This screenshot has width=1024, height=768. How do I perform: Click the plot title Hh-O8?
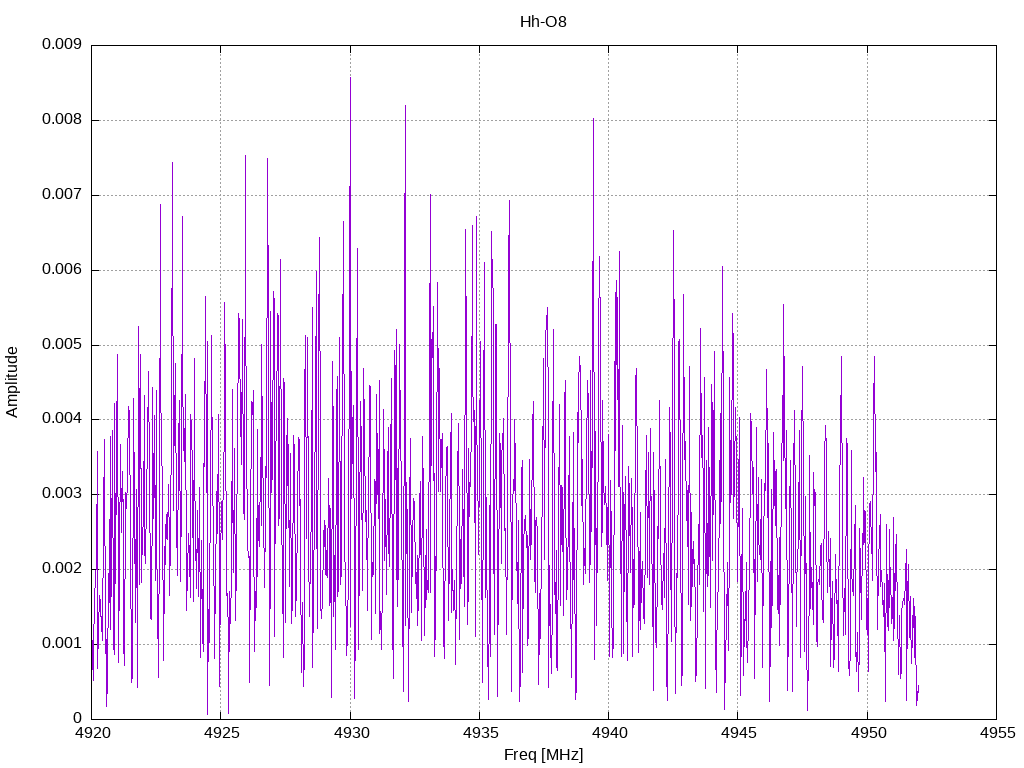tap(543, 22)
